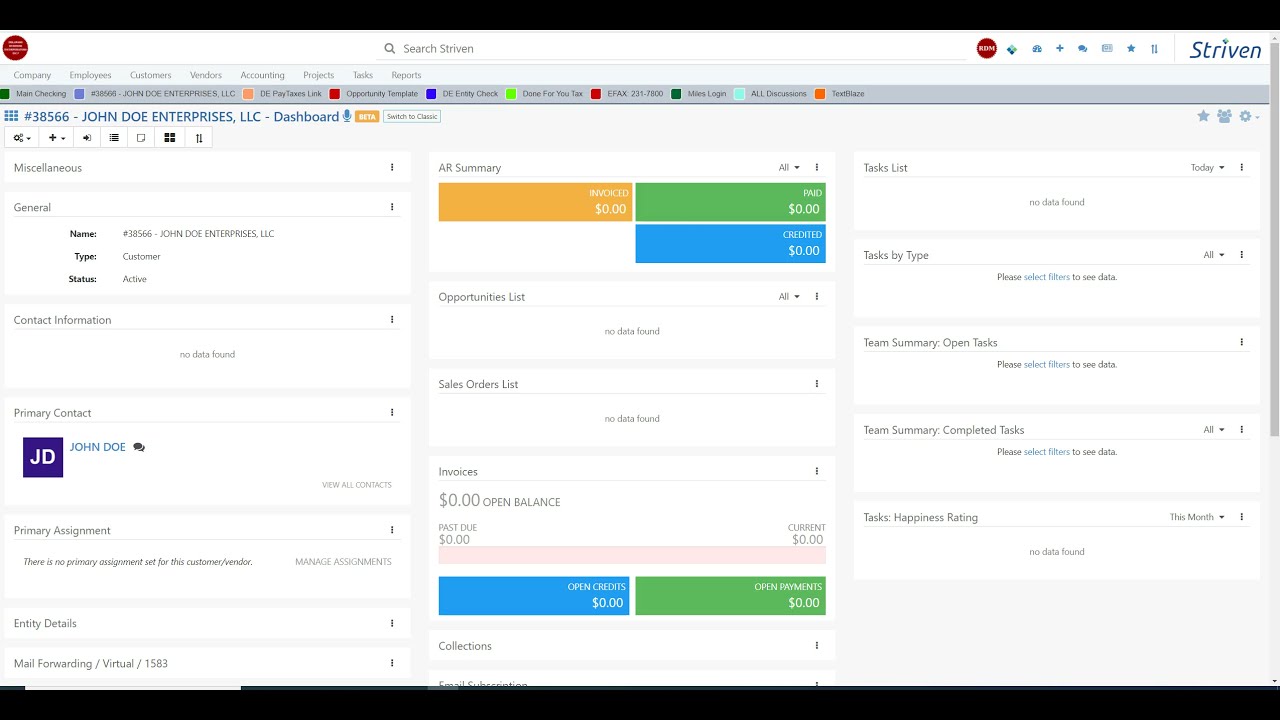This screenshot has width=1280, height=720.
Task: Open the chat discussions icon in header
Action: click(1083, 48)
